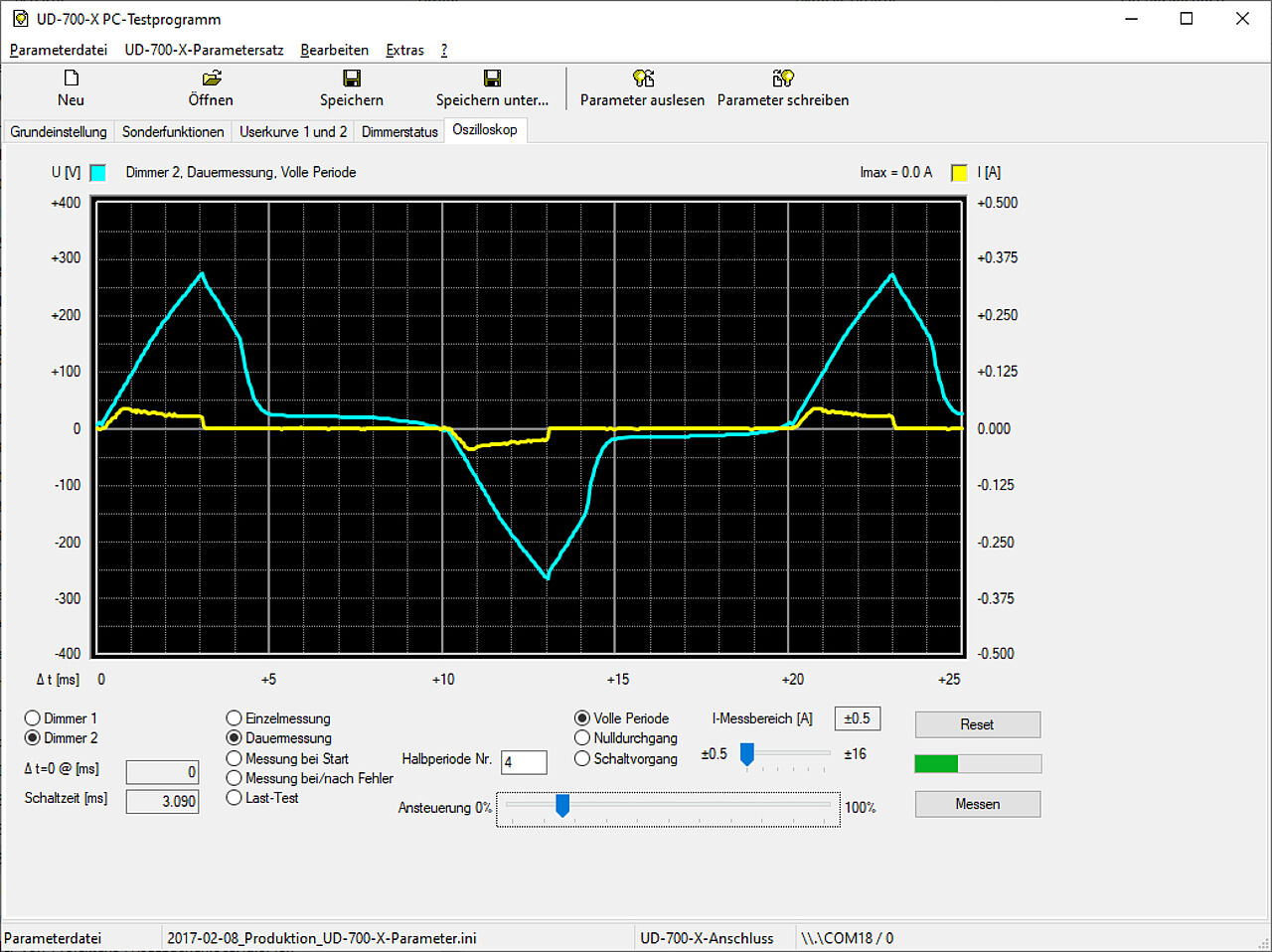Image resolution: width=1272 pixels, height=952 pixels.
Task: Enable the Last-Test radio option
Action: click(x=235, y=798)
